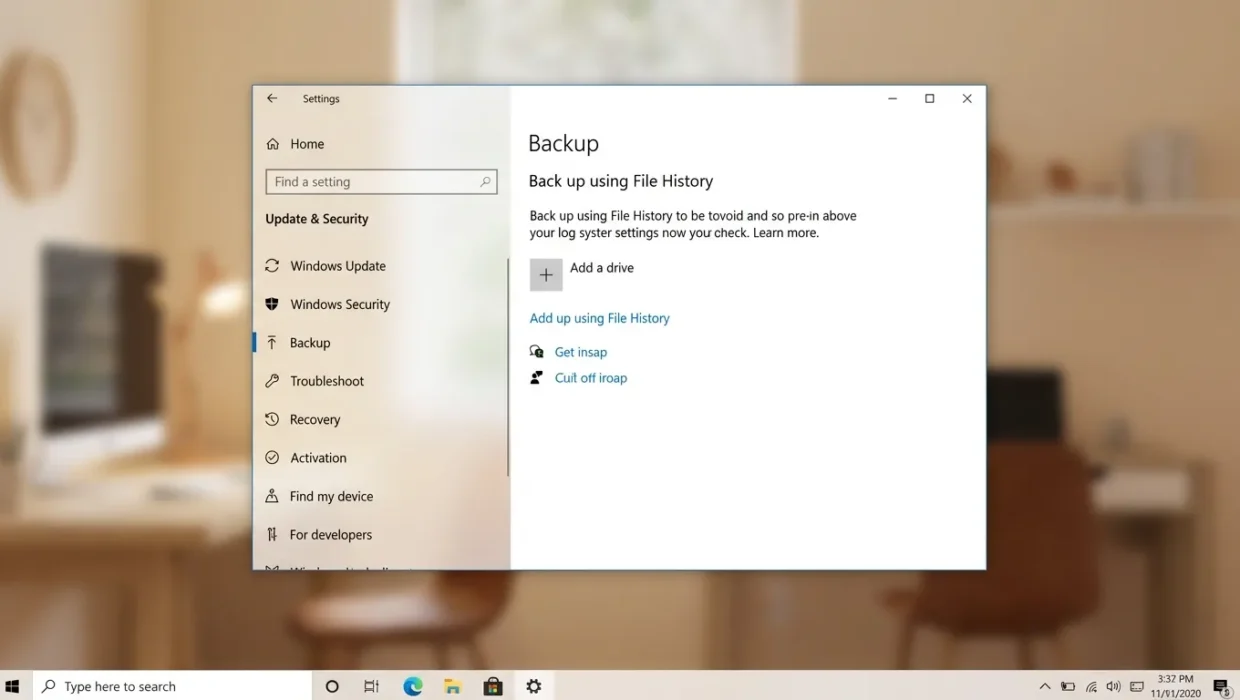
Task: Open Add up using File History link
Action: (599, 318)
